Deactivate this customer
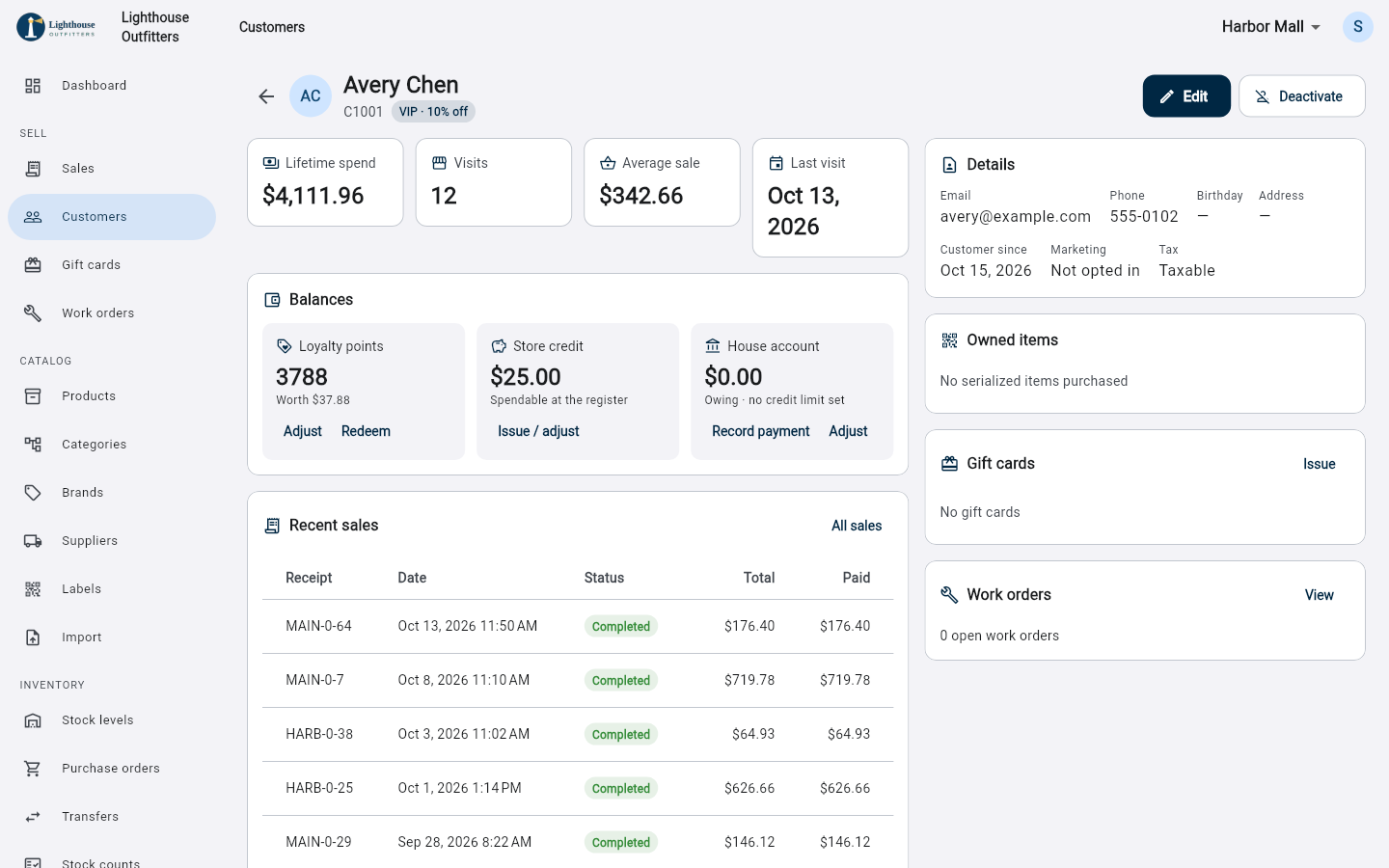The height and width of the screenshot is (868, 1389). pyautogui.click(x=1302, y=96)
